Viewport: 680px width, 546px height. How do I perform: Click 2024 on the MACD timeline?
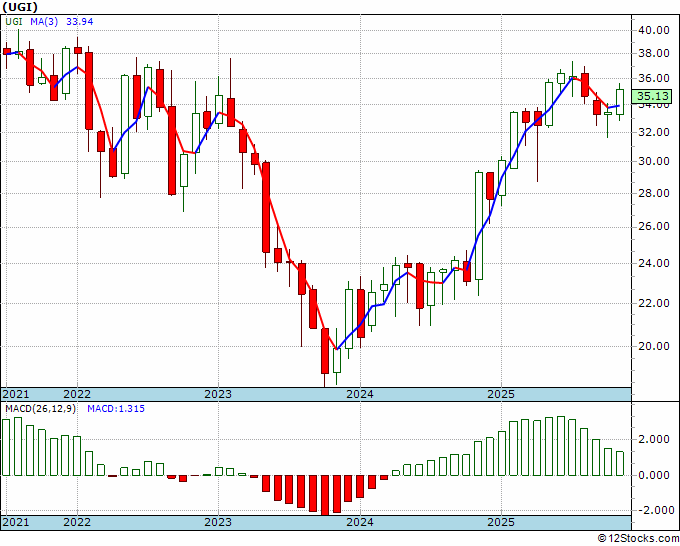coord(360,522)
